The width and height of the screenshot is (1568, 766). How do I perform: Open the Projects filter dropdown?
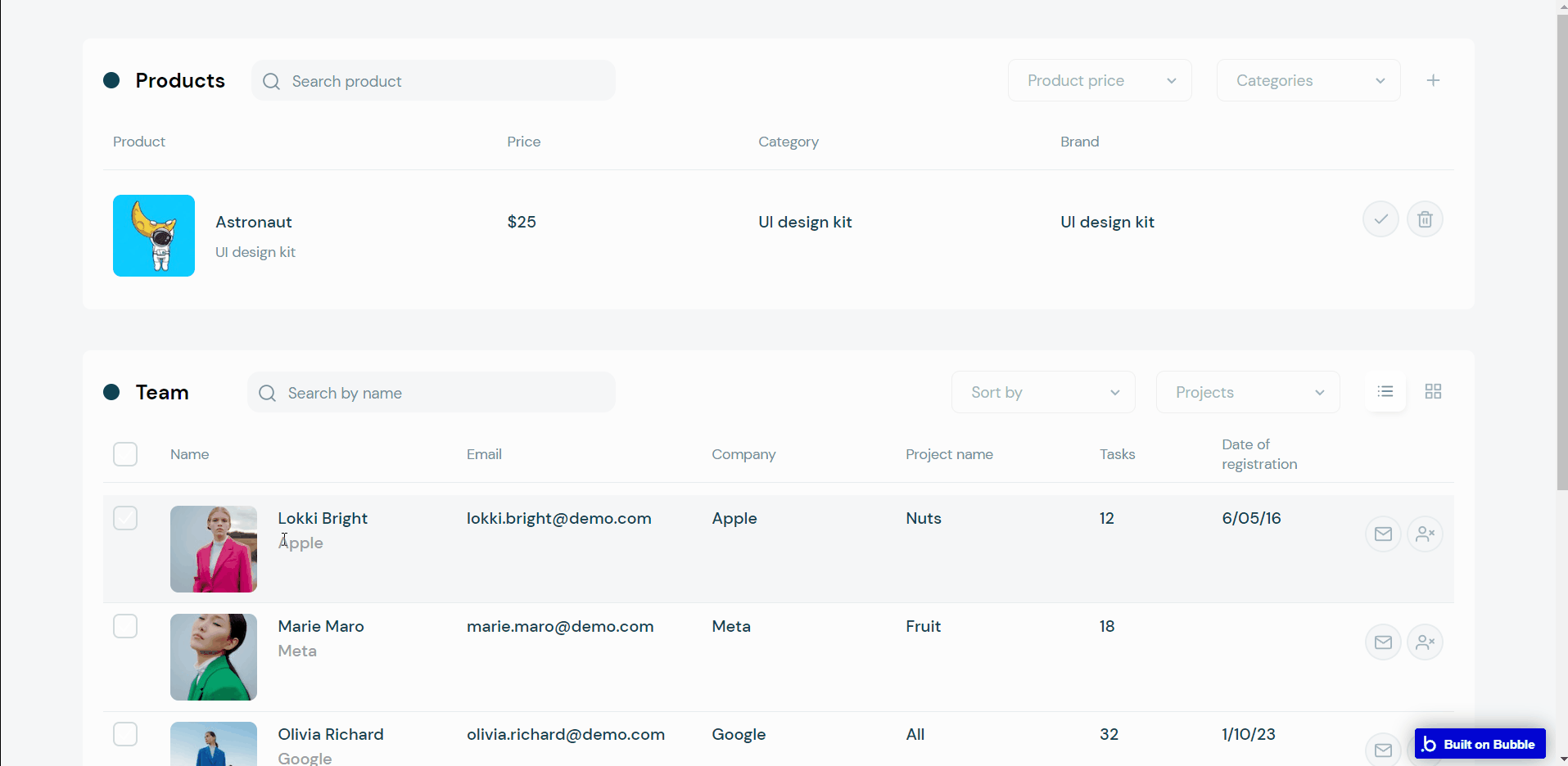coord(1248,392)
